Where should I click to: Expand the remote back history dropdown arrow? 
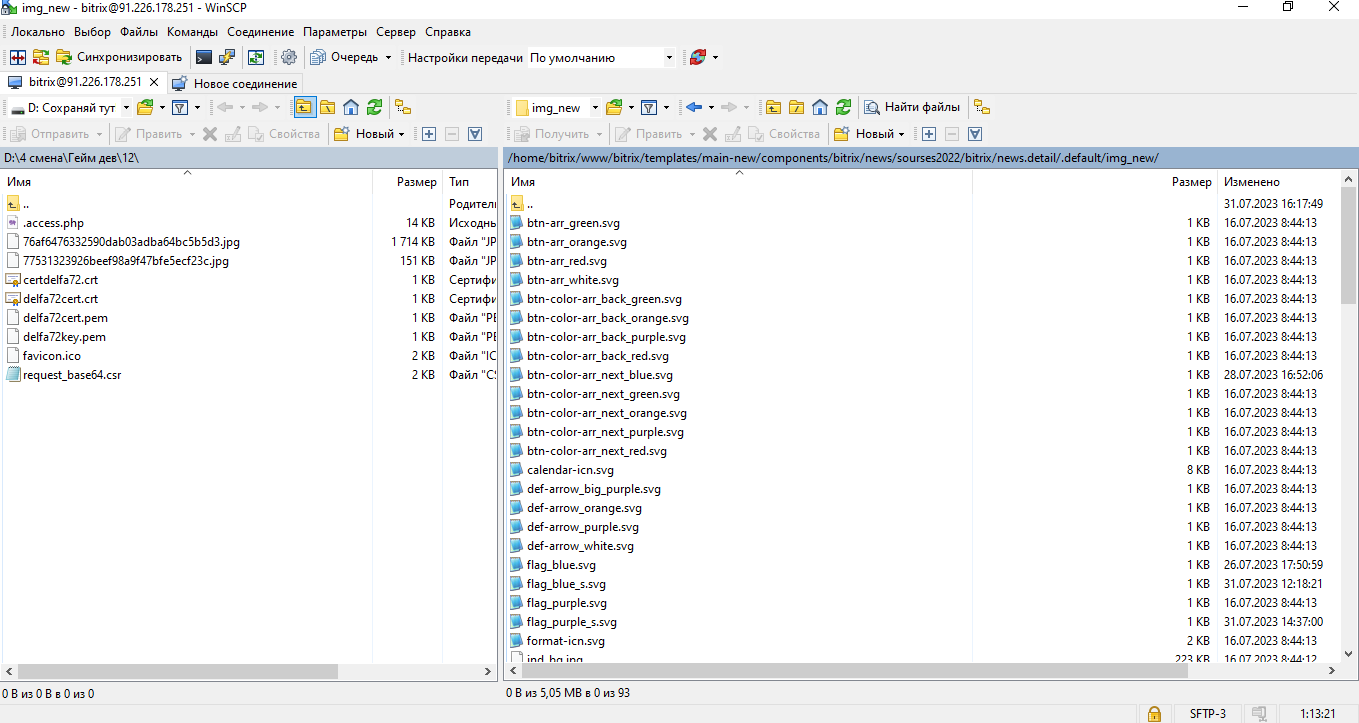[711, 107]
